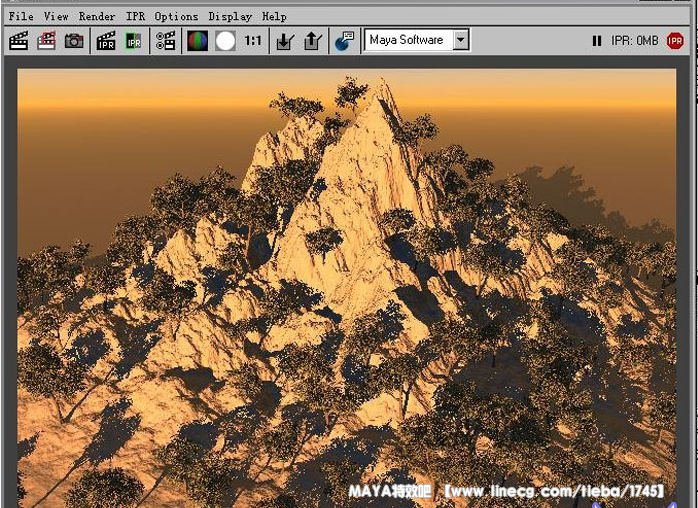Click the Redo Previous Render clapperboard icon
Viewport: 698px width, 508px height.
18,41
